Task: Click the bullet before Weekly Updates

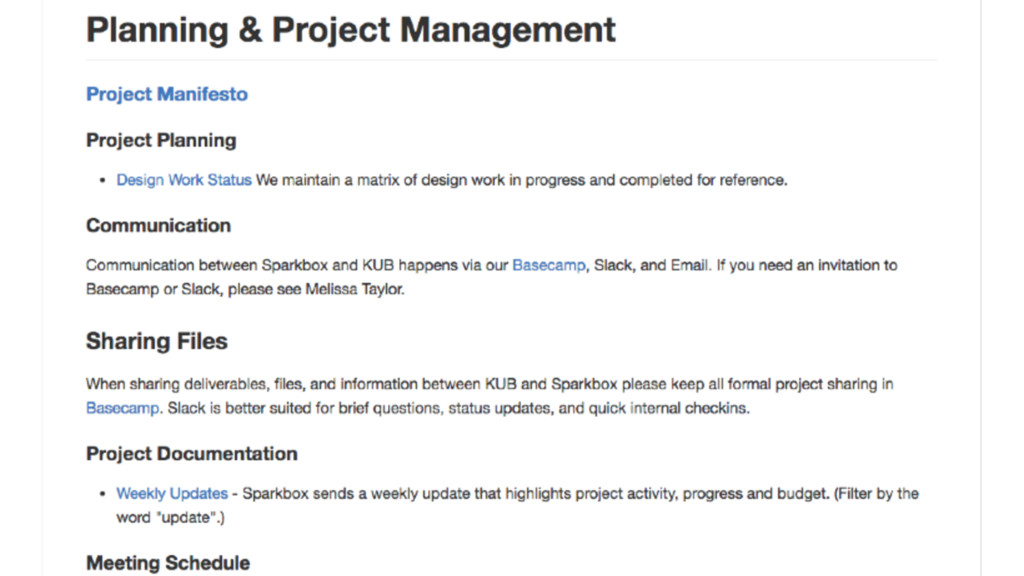Action: tap(103, 494)
